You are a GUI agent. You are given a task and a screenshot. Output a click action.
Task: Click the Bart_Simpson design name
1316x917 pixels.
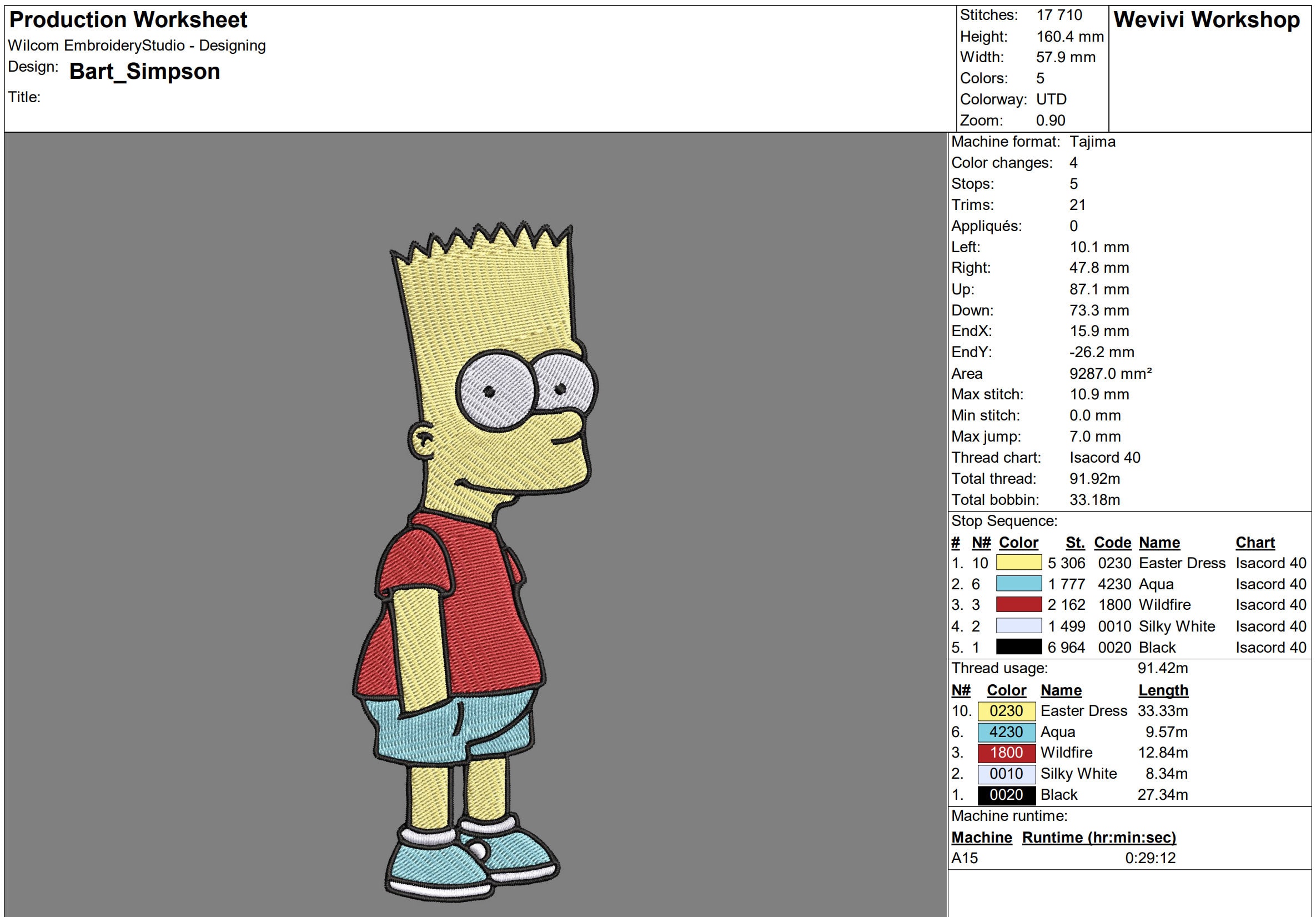click(x=144, y=71)
